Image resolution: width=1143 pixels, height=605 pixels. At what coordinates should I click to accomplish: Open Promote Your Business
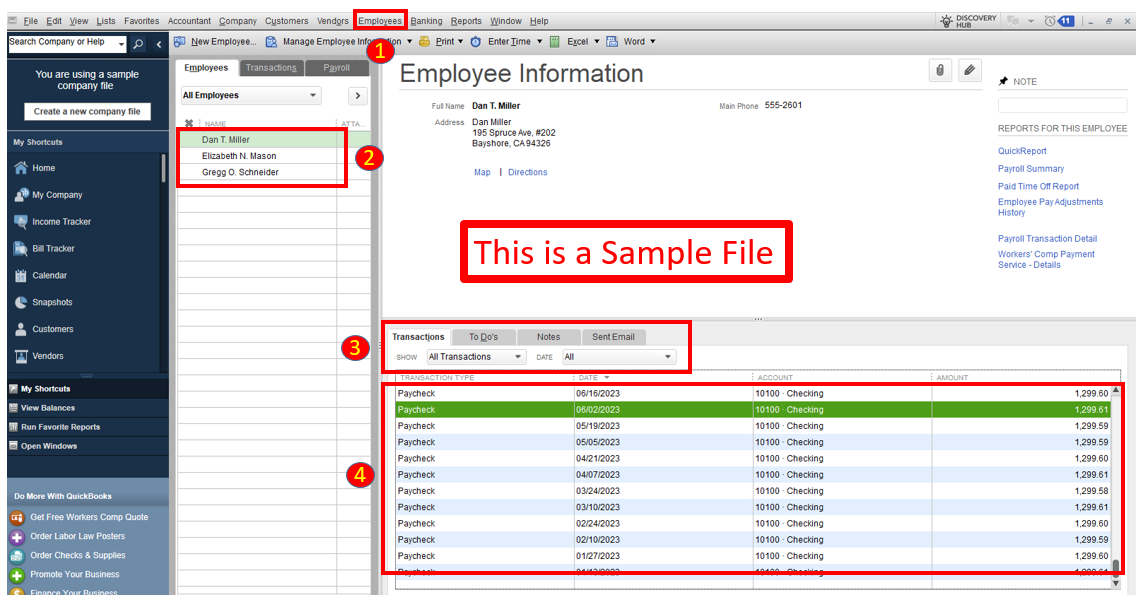tap(64, 574)
